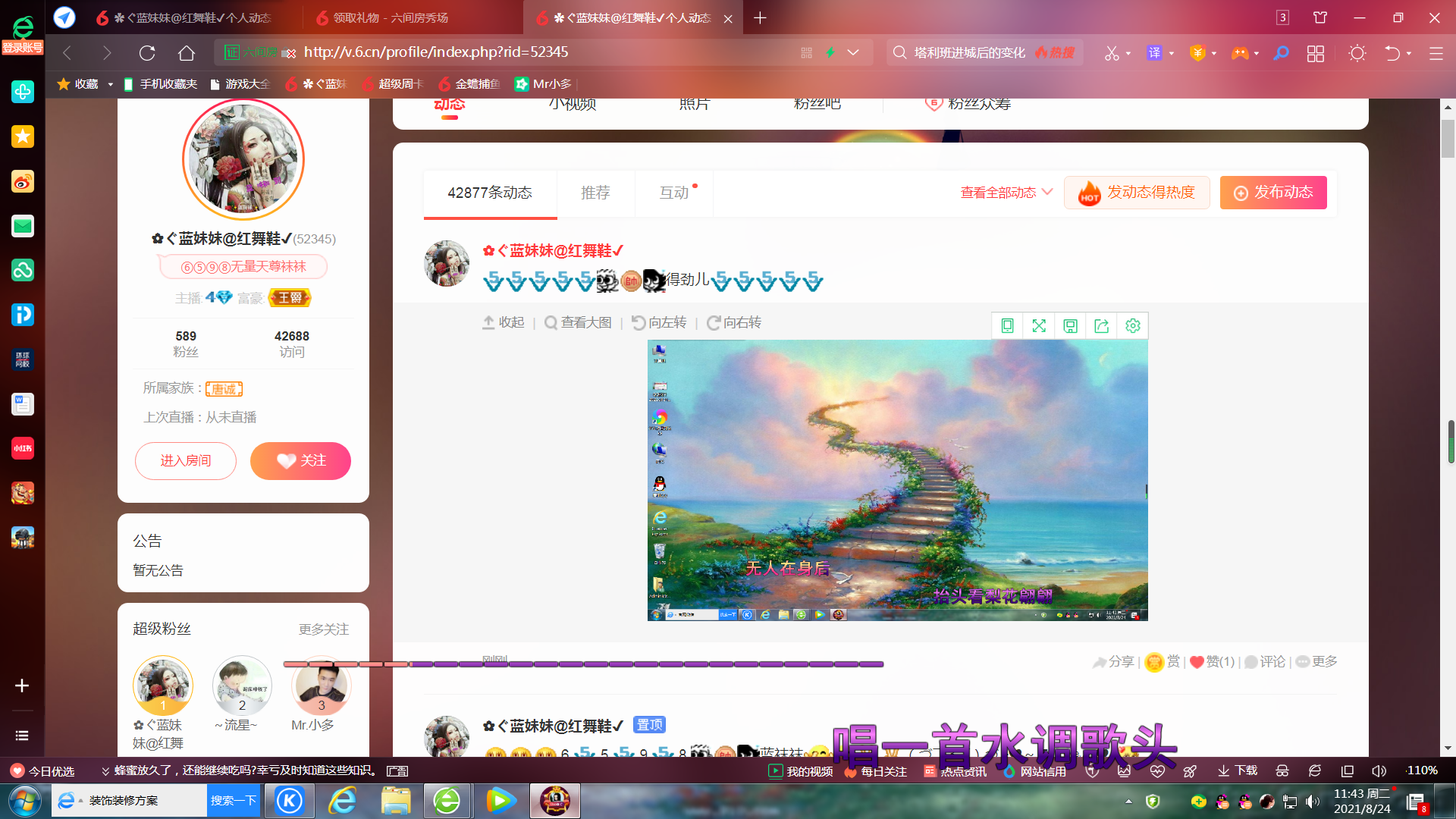The image size is (1456, 819).
Task: Open the 照片 profile tab
Action: click(x=694, y=105)
